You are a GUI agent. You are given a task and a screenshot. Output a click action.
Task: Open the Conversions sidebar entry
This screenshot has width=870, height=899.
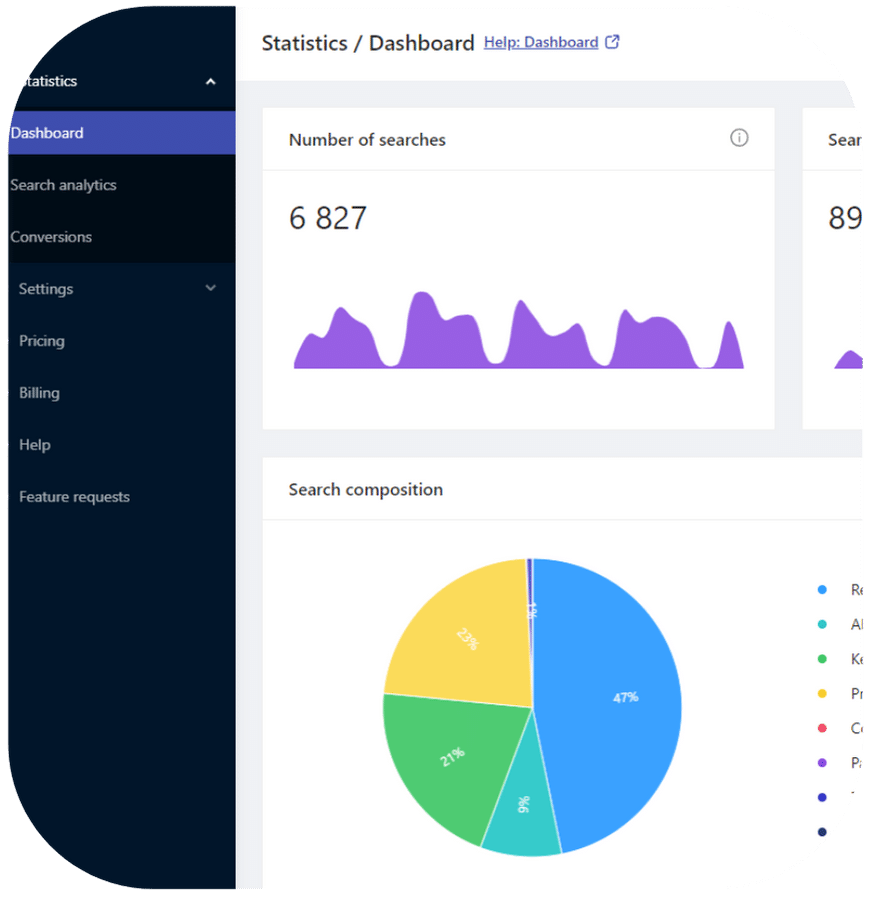pos(51,236)
